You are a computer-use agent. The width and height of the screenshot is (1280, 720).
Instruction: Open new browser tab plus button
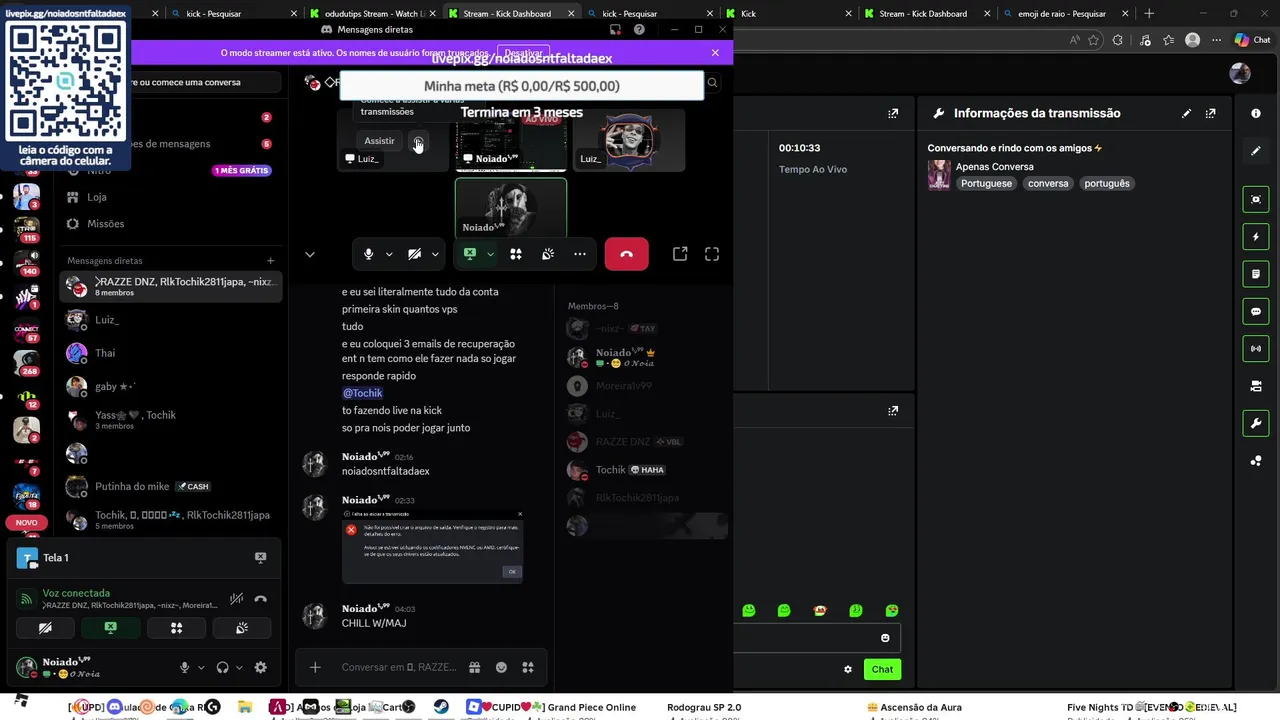pos(1149,14)
